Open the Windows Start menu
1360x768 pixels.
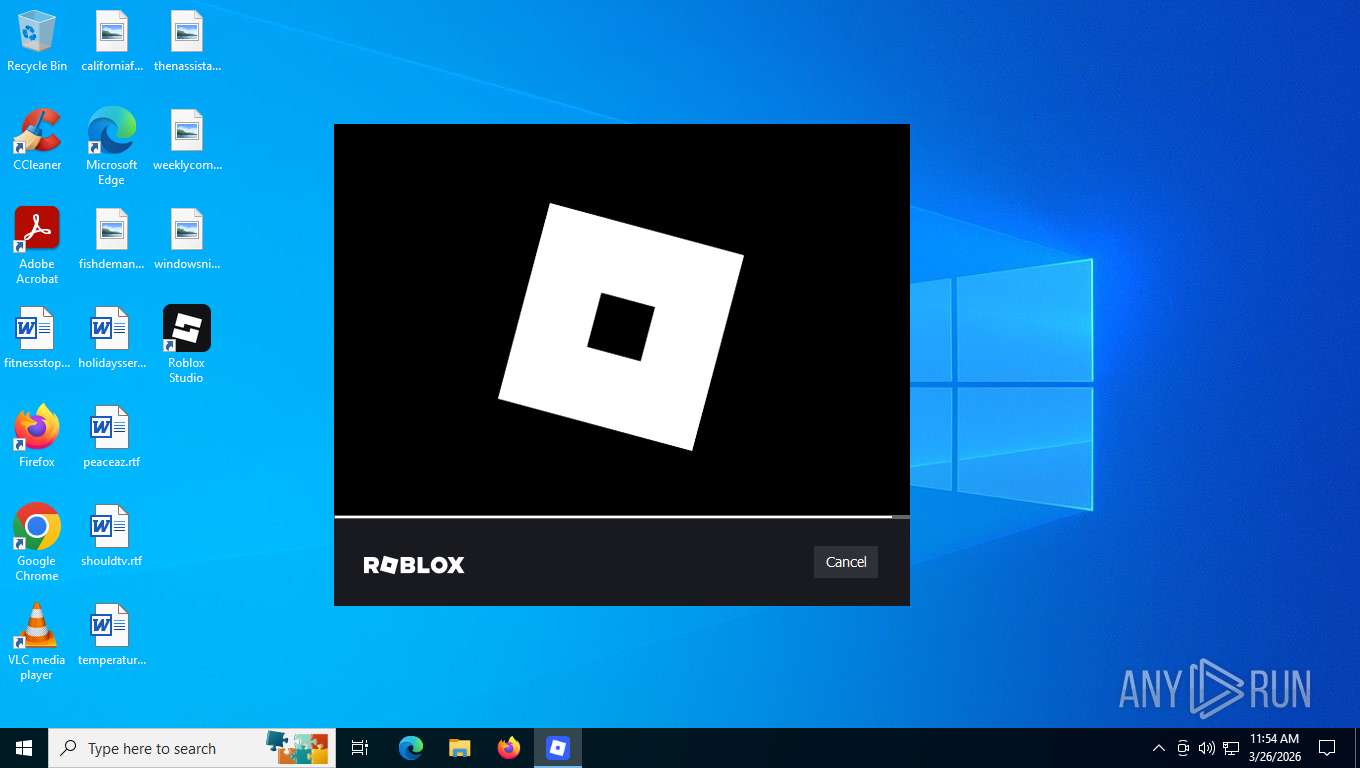coord(24,748)
